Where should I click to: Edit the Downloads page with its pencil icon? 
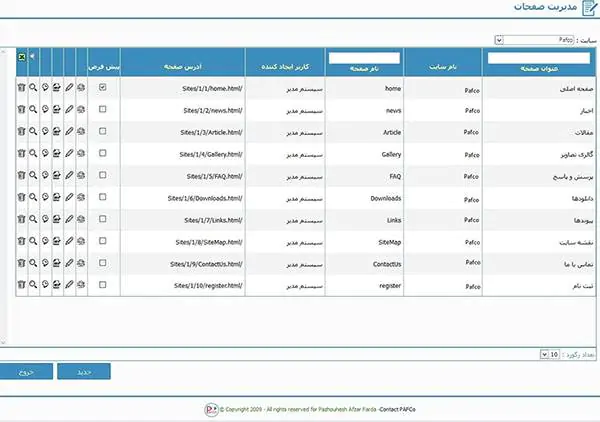(69, 197)
